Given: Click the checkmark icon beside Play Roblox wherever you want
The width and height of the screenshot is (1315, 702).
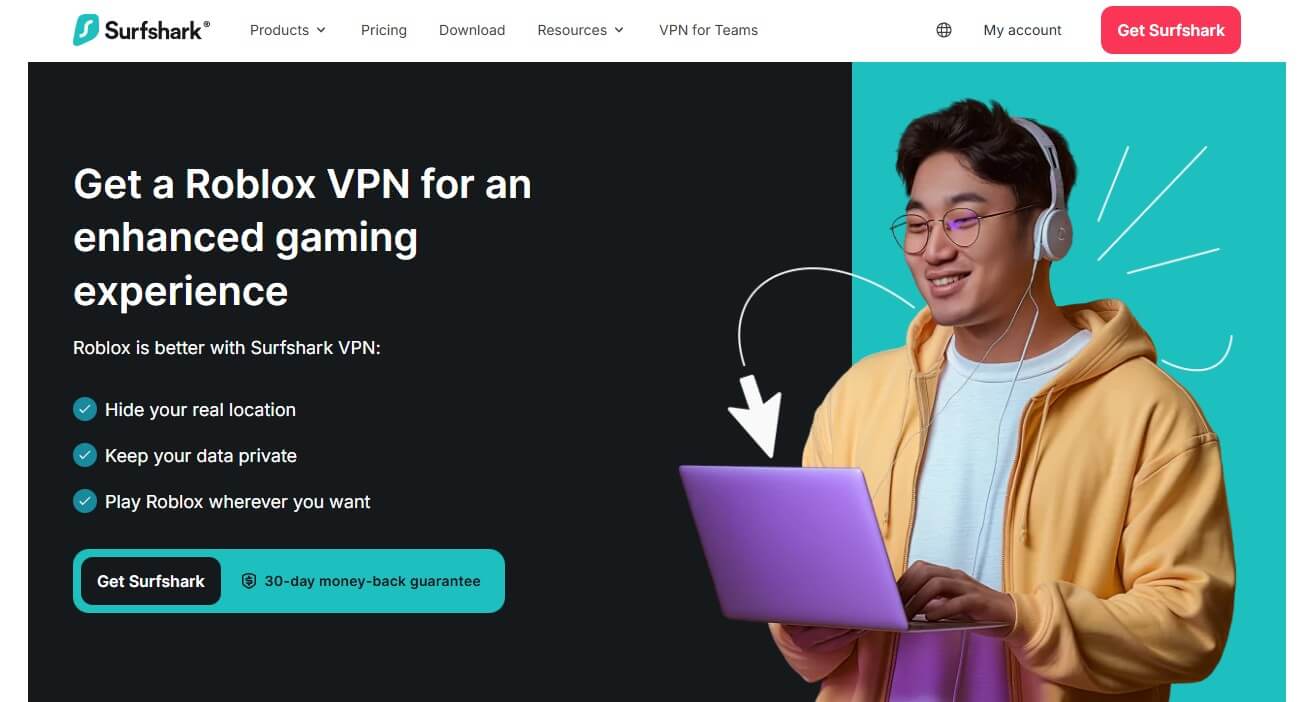Looking at the screenshot, I should (x=85, y=501).
